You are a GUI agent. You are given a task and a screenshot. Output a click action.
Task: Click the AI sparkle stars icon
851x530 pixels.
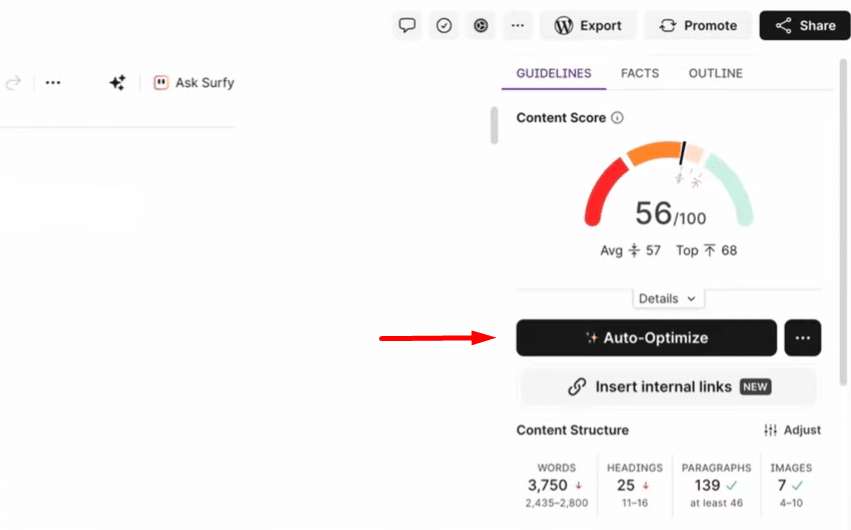click(x=117, y=83)
